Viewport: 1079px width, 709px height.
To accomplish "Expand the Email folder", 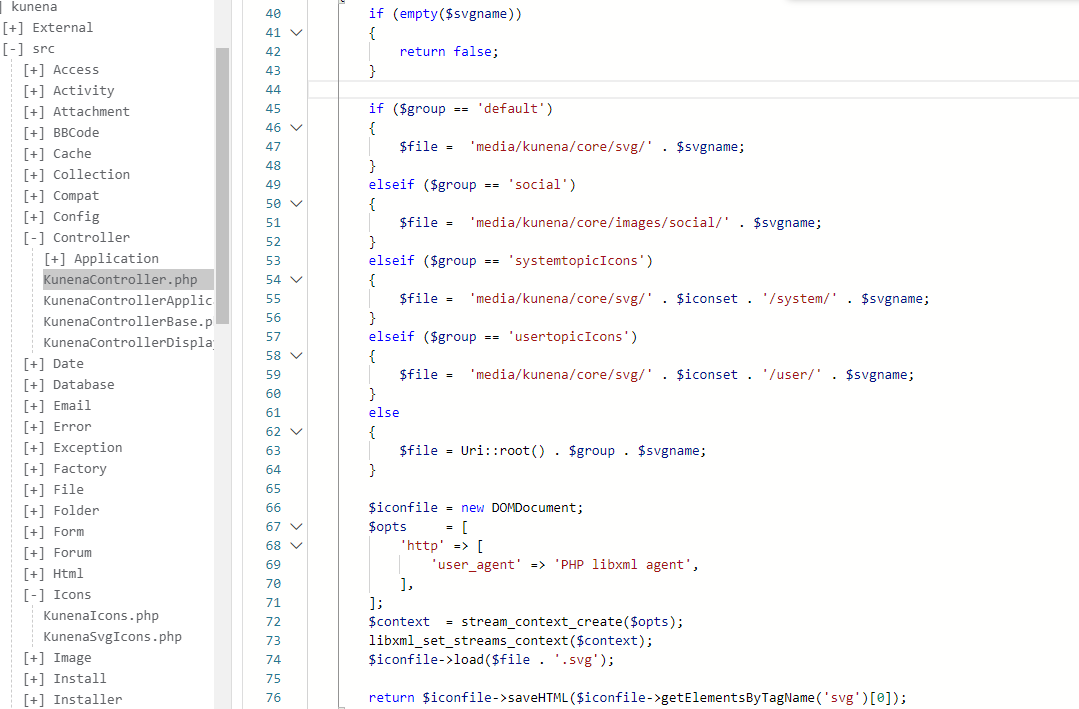I will click(34, 406).
